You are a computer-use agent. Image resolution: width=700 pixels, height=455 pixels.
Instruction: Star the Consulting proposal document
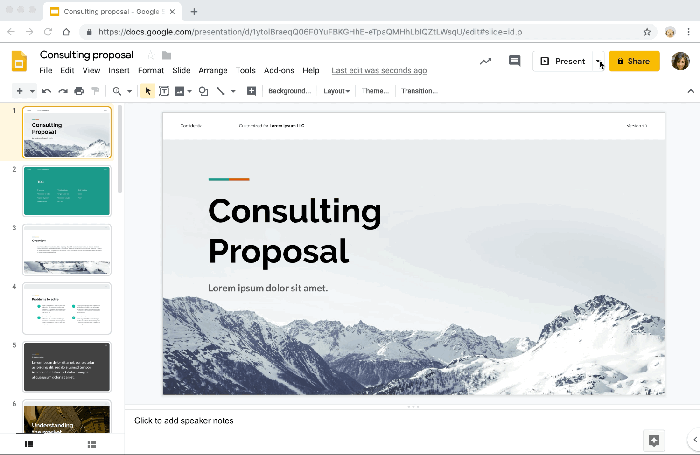tap(150, 55)
